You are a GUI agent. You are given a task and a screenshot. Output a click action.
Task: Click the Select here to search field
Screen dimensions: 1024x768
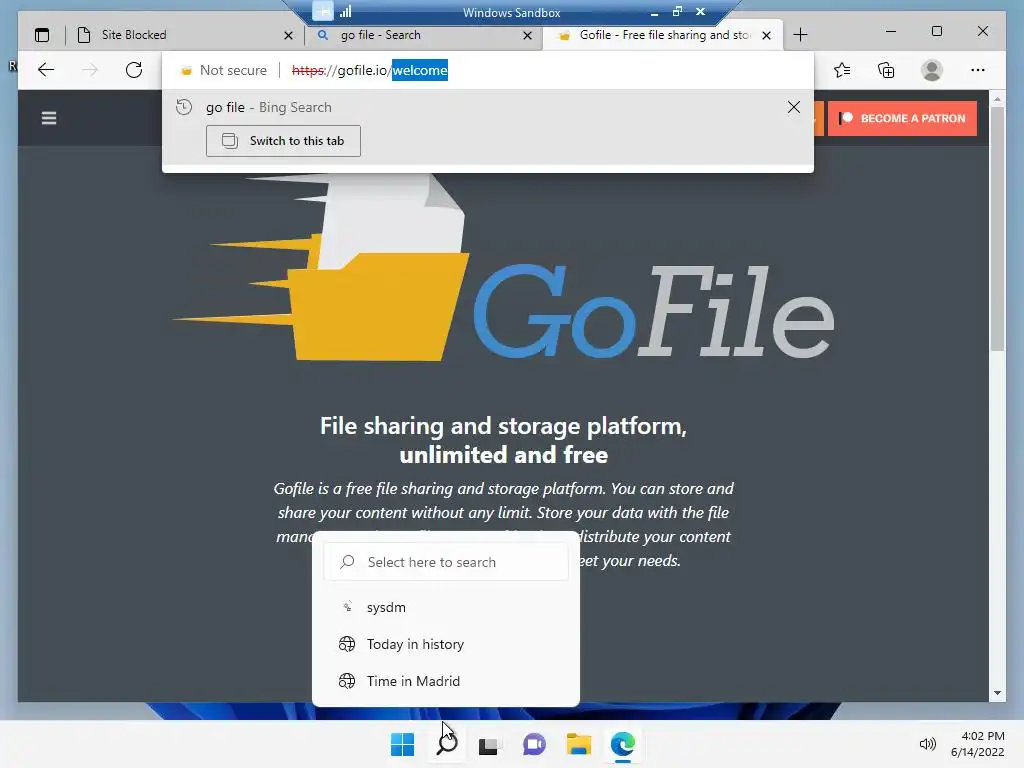446,562
